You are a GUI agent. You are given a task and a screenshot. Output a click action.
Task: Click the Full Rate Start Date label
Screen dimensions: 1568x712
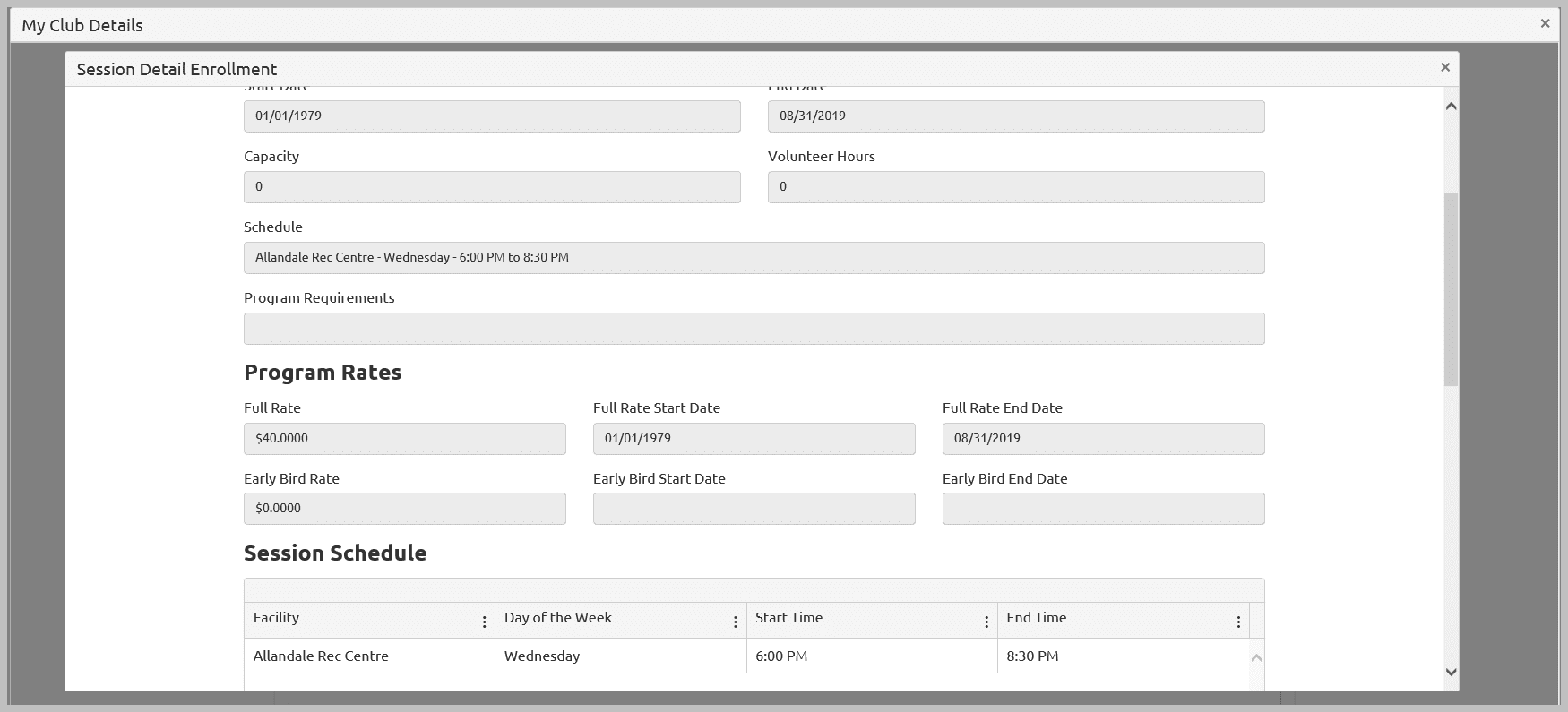pyautogui.click(x=657, y=407)
